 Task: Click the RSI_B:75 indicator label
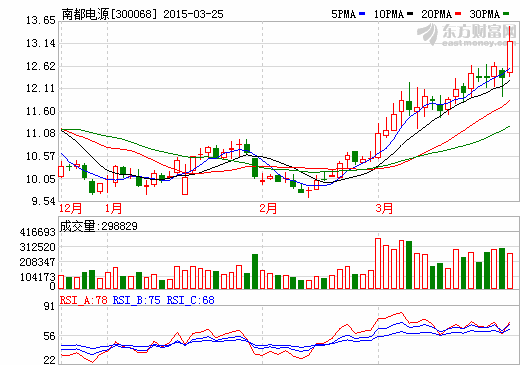pyautogui.click(x=137, y=300)
